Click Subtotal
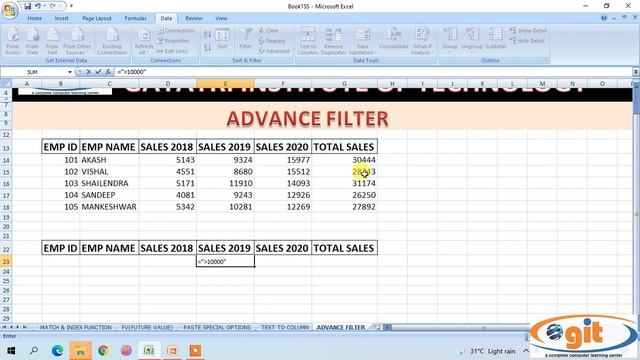This screenshot has width=640, height=360. click(x=496, y=39)
